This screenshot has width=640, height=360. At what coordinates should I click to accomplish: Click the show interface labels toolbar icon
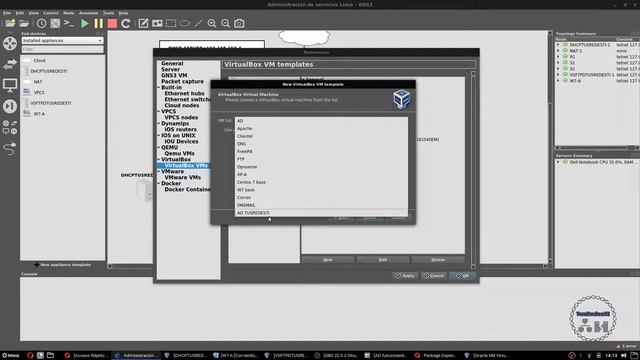pyautogui.click(x=55, y=23)
